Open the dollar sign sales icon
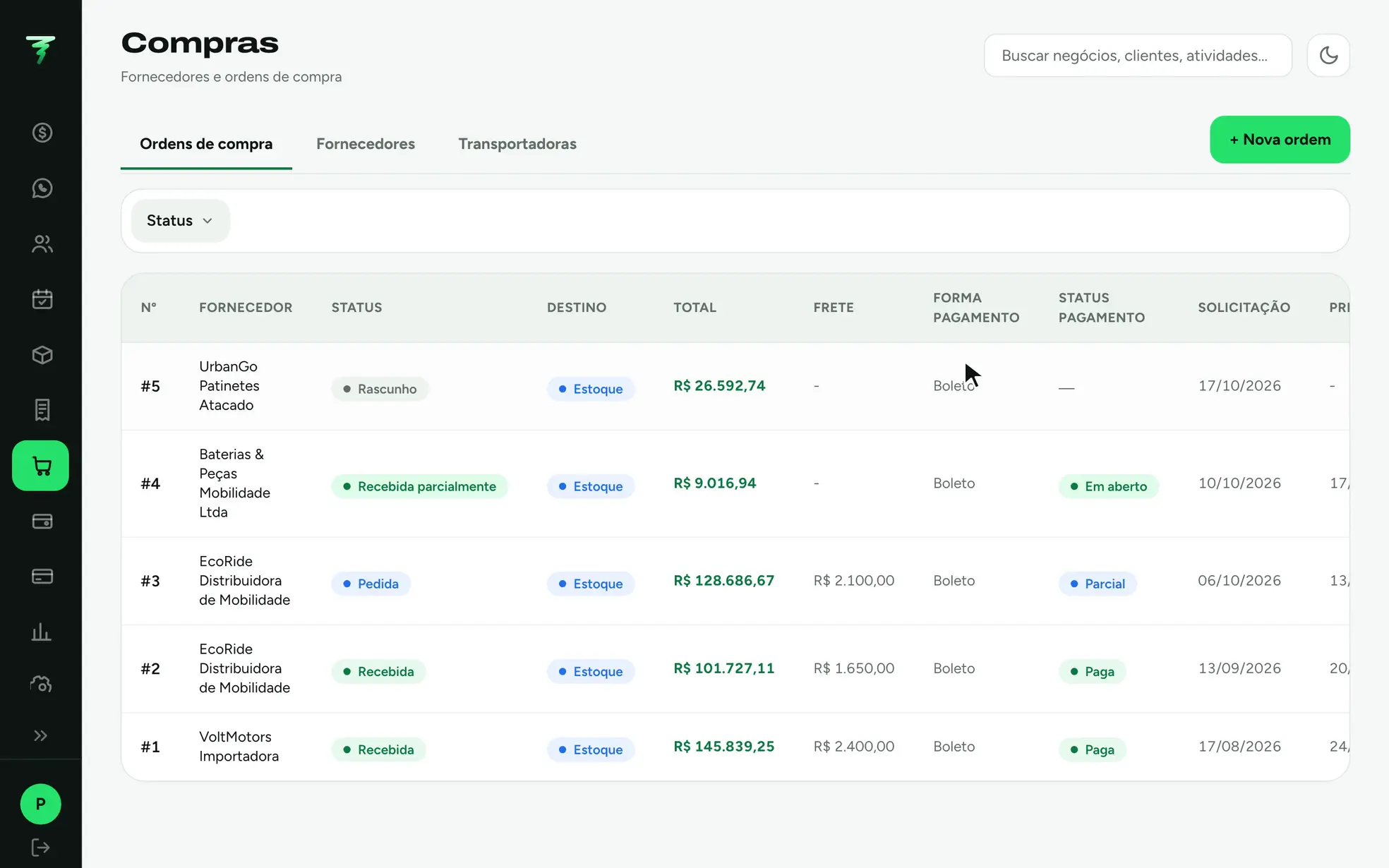The image size is (1389, 868). click(42, 133)
